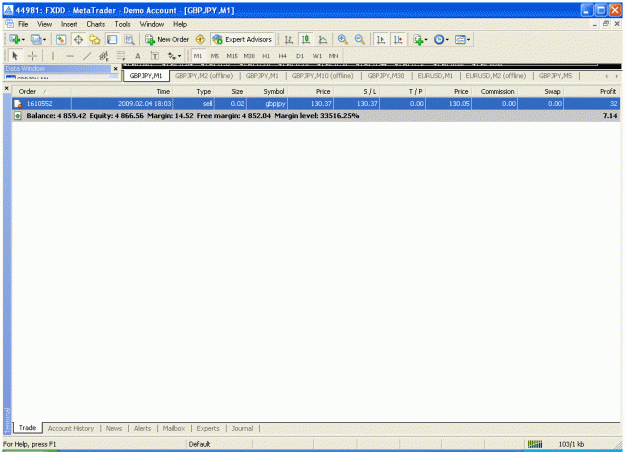The width and height of the screenshot is (625, 452).
Task: Select order 1610552 row
Action: click(x=316, y=104)
